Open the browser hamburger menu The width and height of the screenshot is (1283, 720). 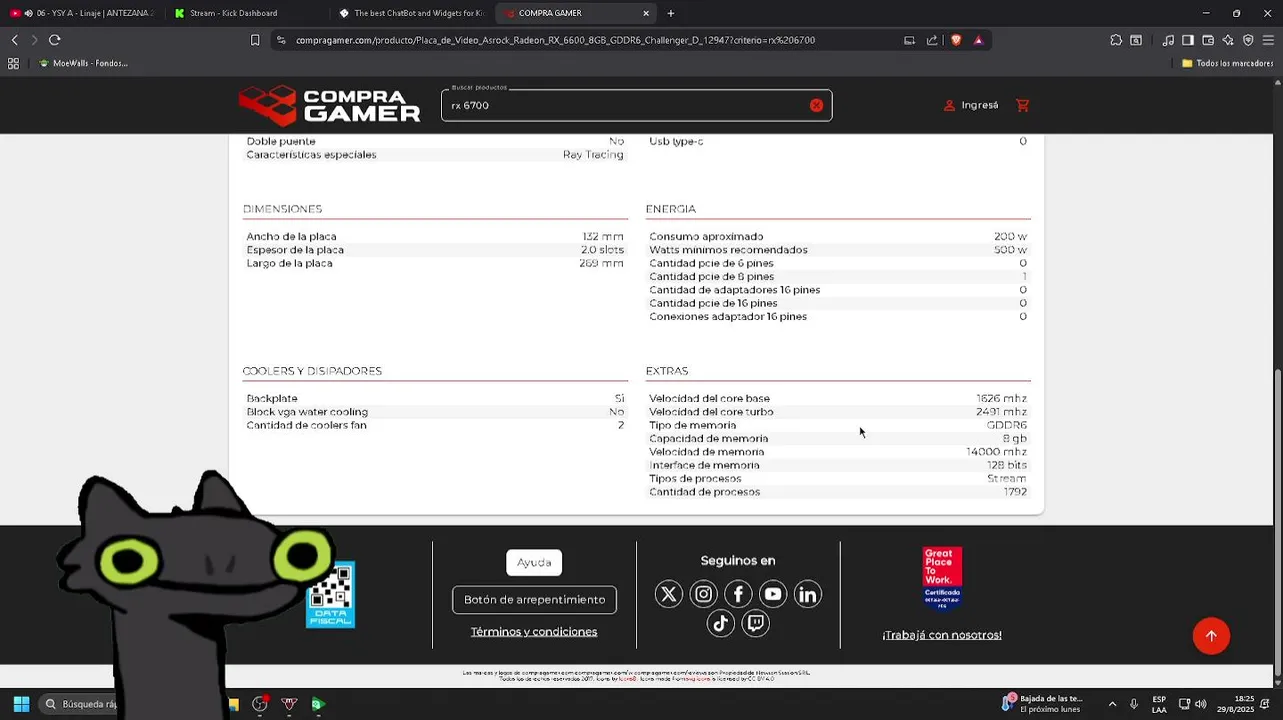coord(1268,40)
